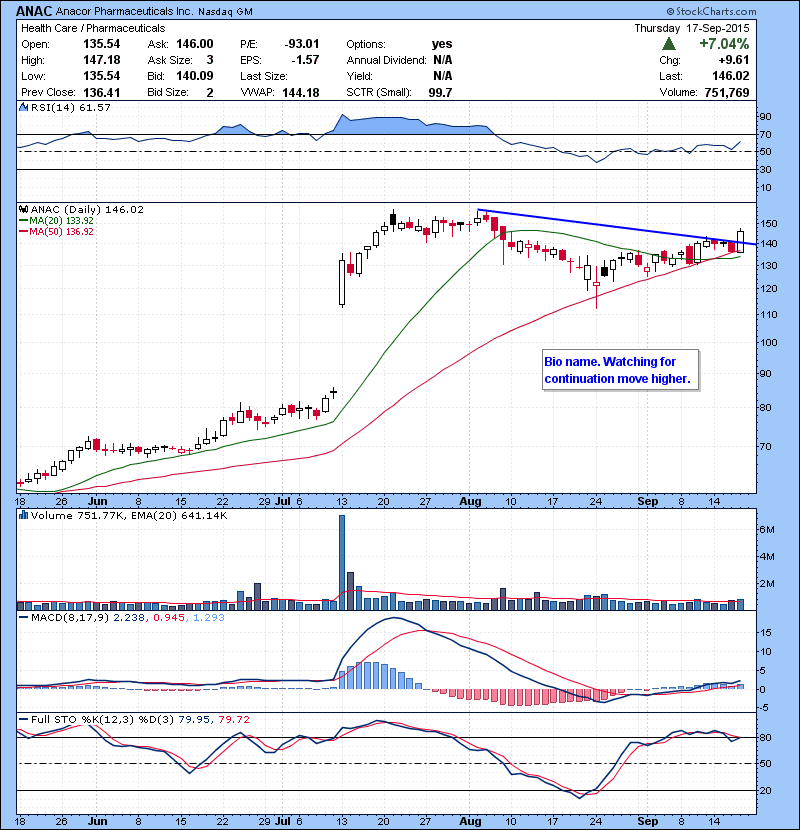Click the 30 RSI axis label
This screenshot has width=800, height=830.
coord(766,169)
